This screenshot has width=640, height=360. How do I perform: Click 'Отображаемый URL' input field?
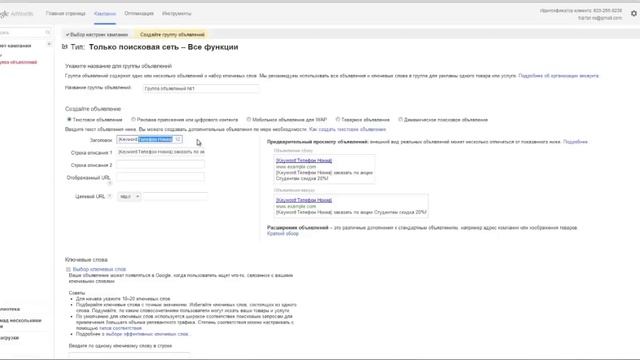pos(160,177)
